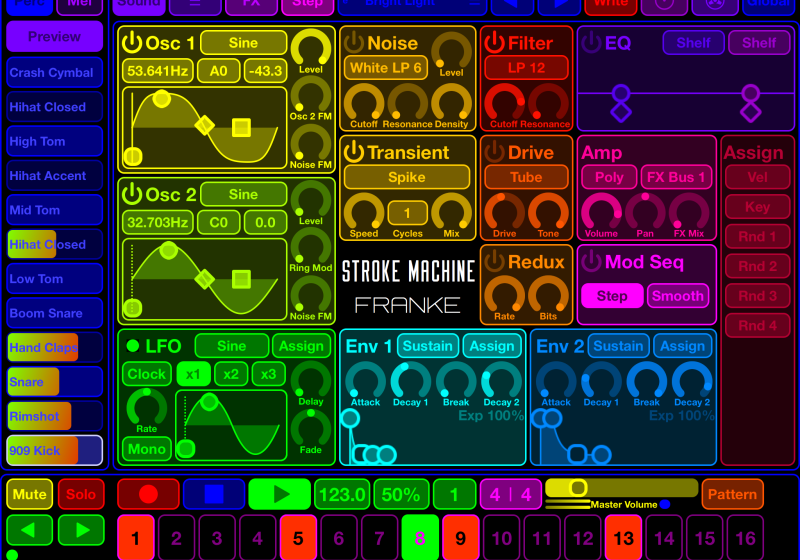This screenshot has height=560, width=800.
Task: Click the blue Stop button
Action: (x=213, y=494)
